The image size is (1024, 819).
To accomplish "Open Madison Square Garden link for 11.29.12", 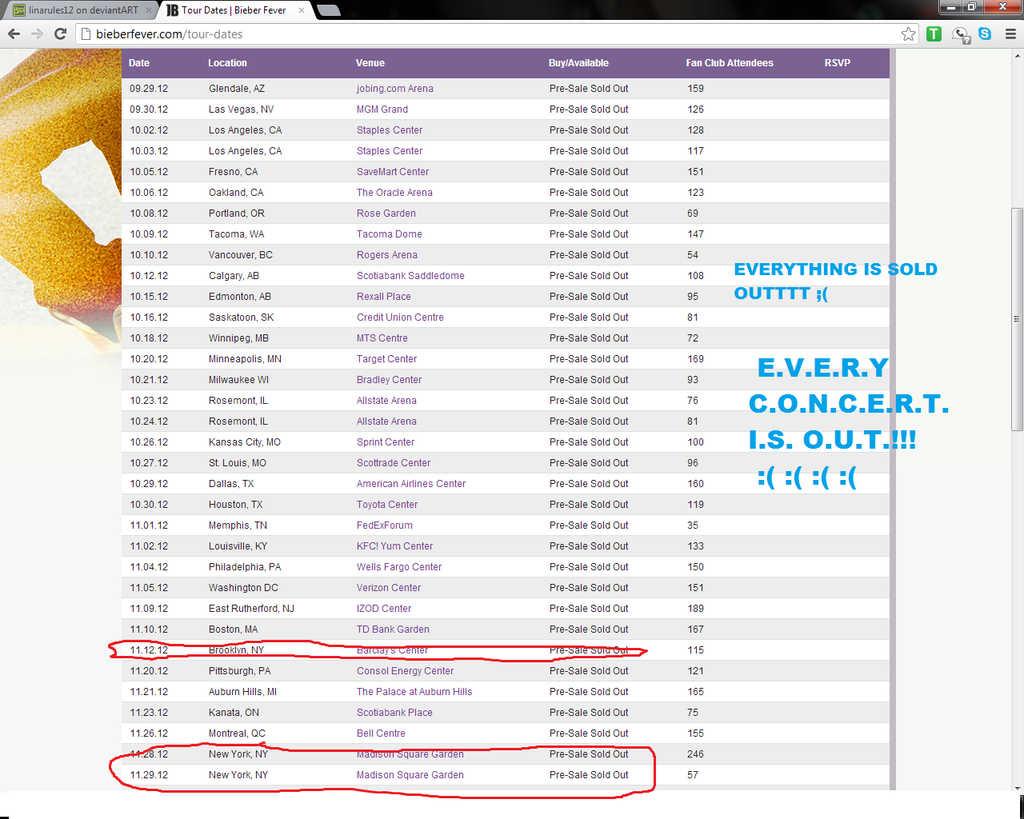I will [x=410, y=775].
